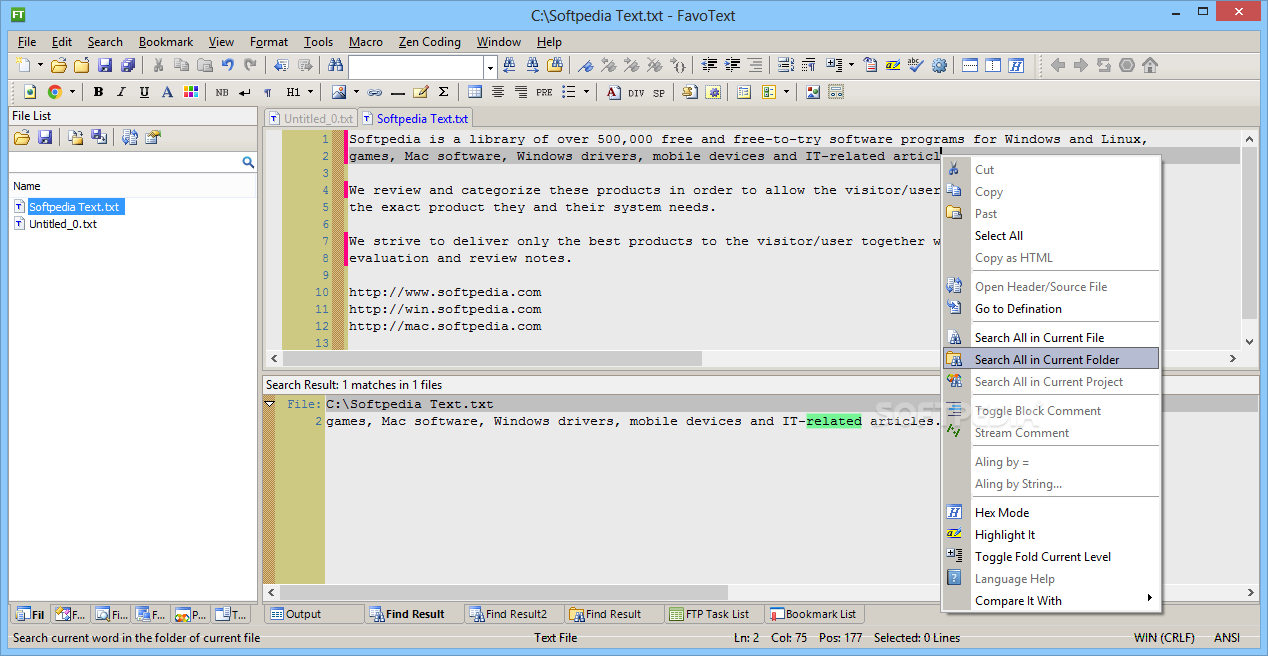
Task: Click the Home icon in navigation toolbar
Action: pyautogui.click(x=1150, y=65)
